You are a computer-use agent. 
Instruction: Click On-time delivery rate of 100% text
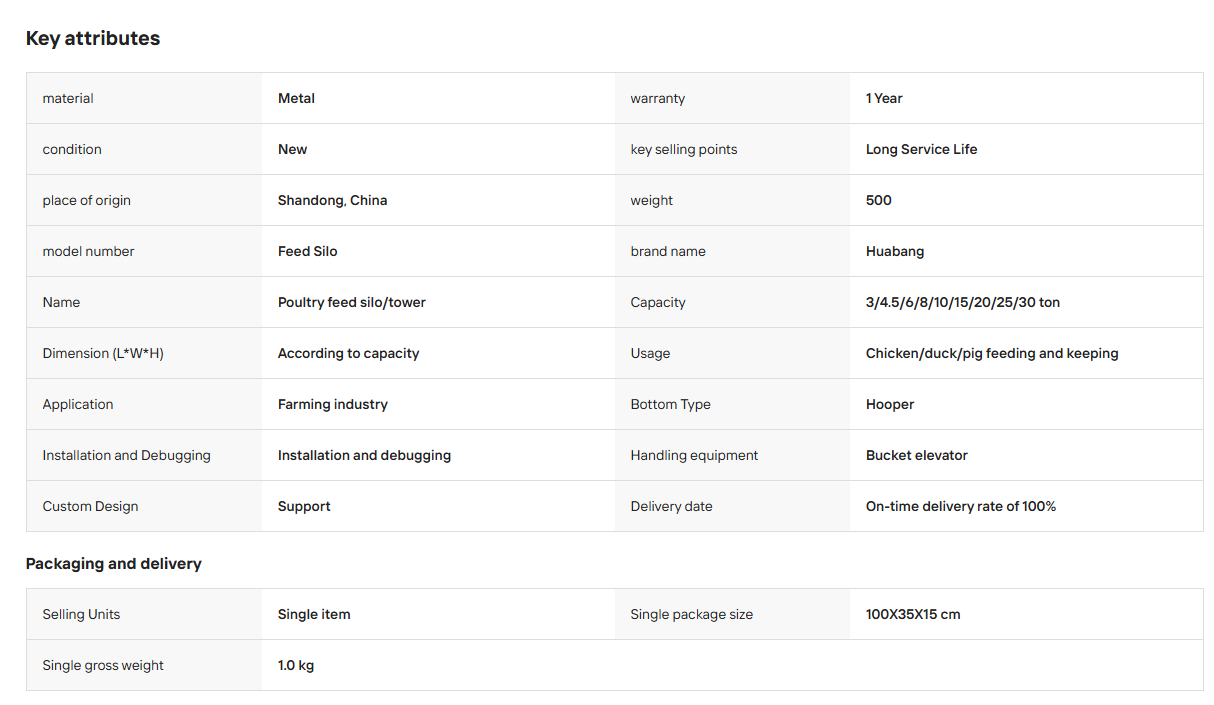click(961, 506)
